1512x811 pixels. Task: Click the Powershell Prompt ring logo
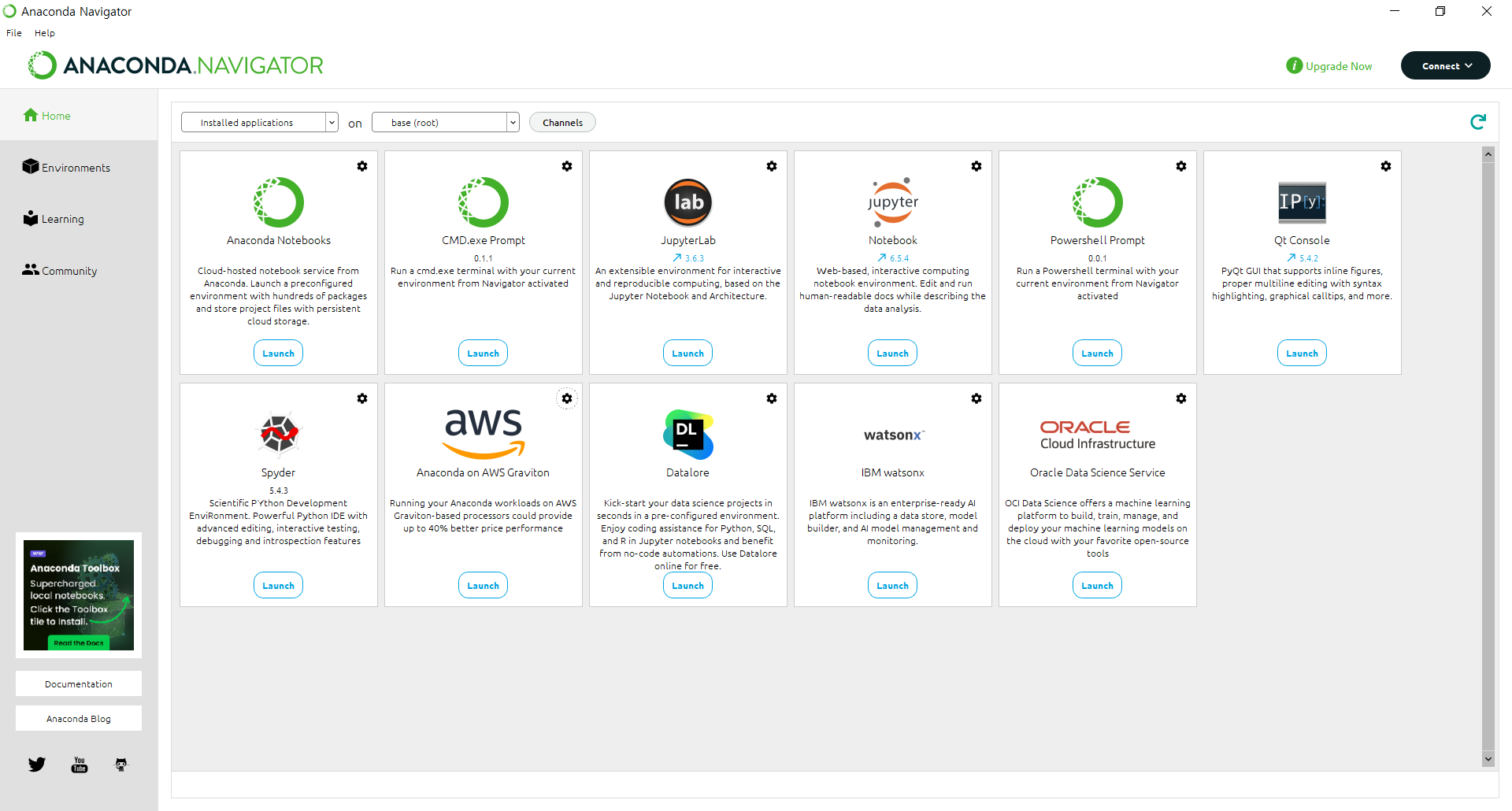click(x=1098, y=202)
